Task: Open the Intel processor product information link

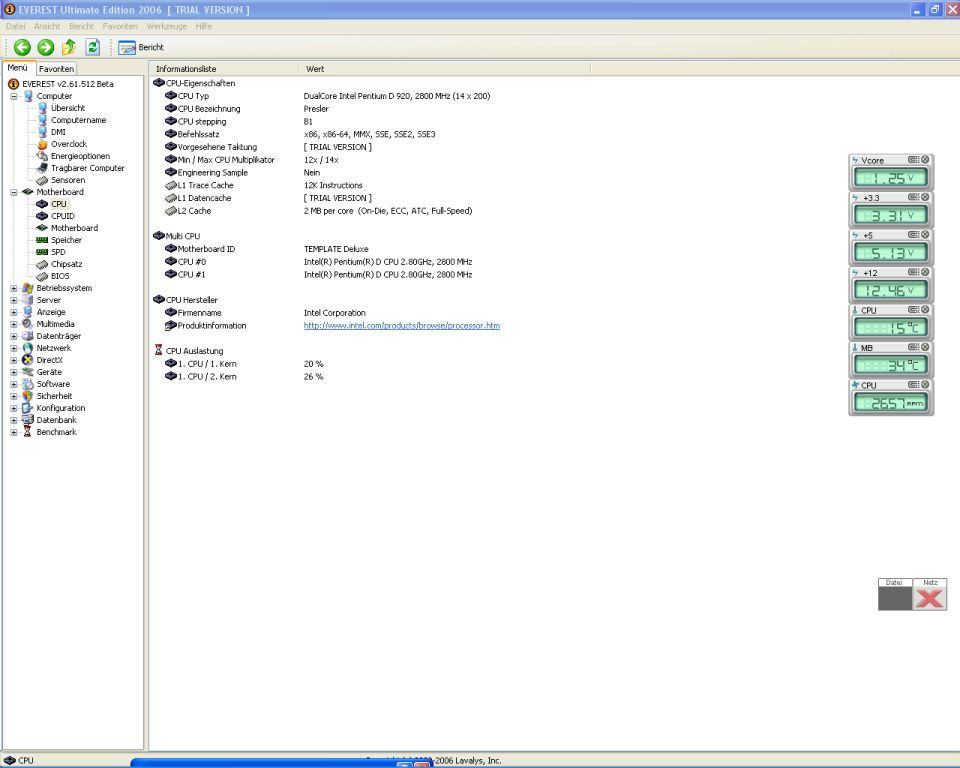Action: [x=402, y=326]
